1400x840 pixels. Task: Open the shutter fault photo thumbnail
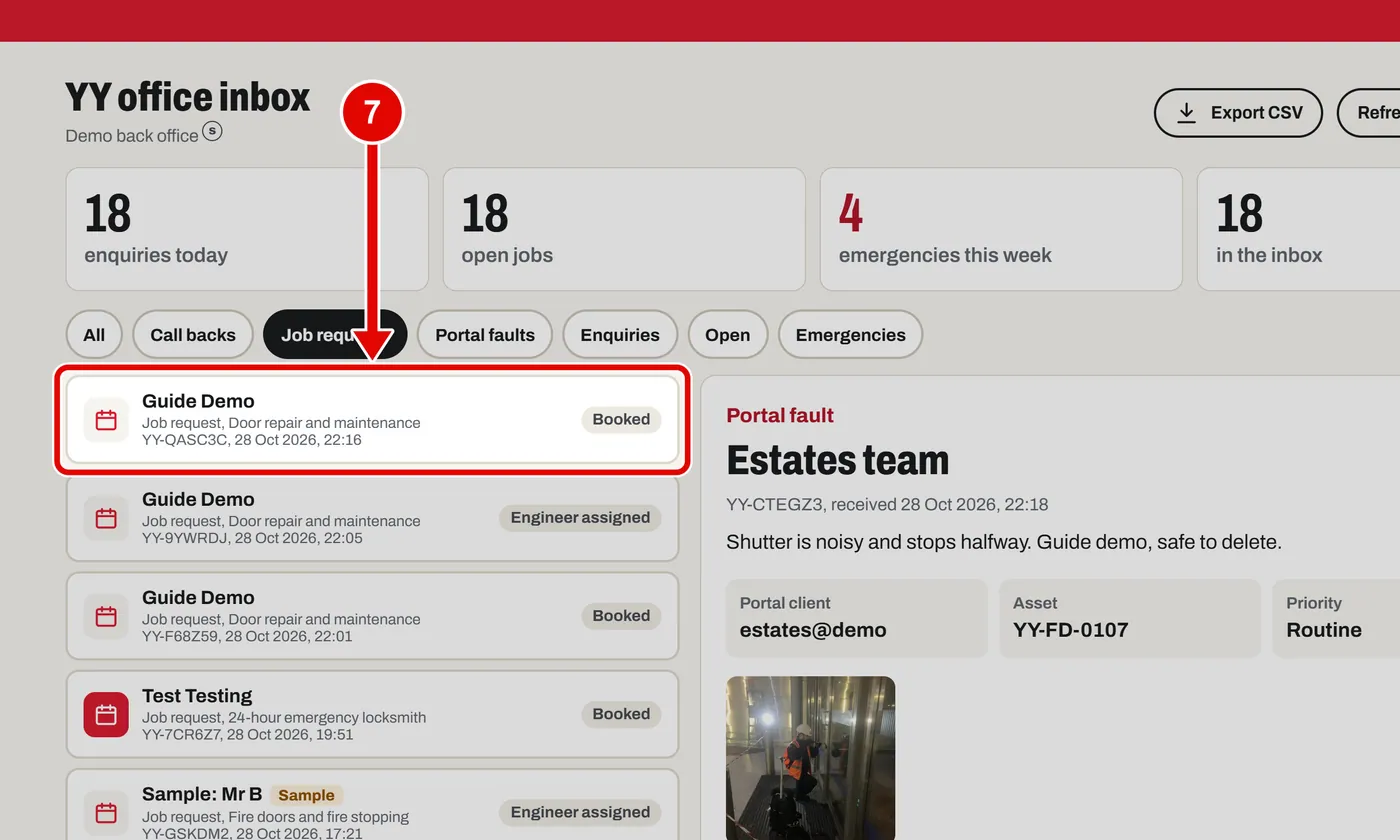(x=810, y=758)
